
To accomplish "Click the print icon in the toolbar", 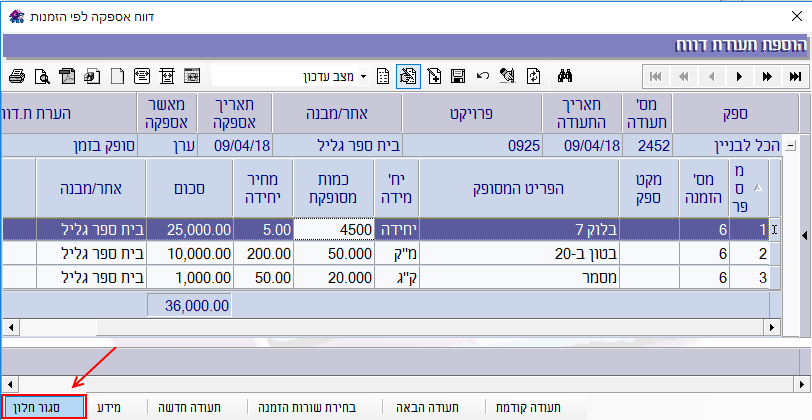I will pyautogui.click(x=16, y=76).
